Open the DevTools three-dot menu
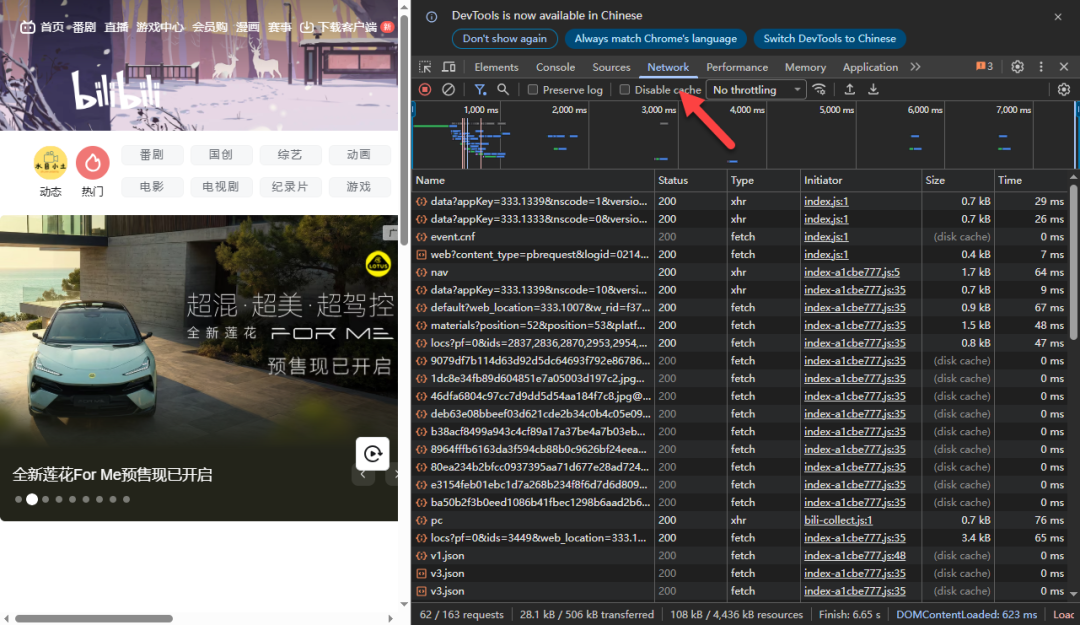1080x625 pixels. pyautogui.click(x=1040, y=67)
